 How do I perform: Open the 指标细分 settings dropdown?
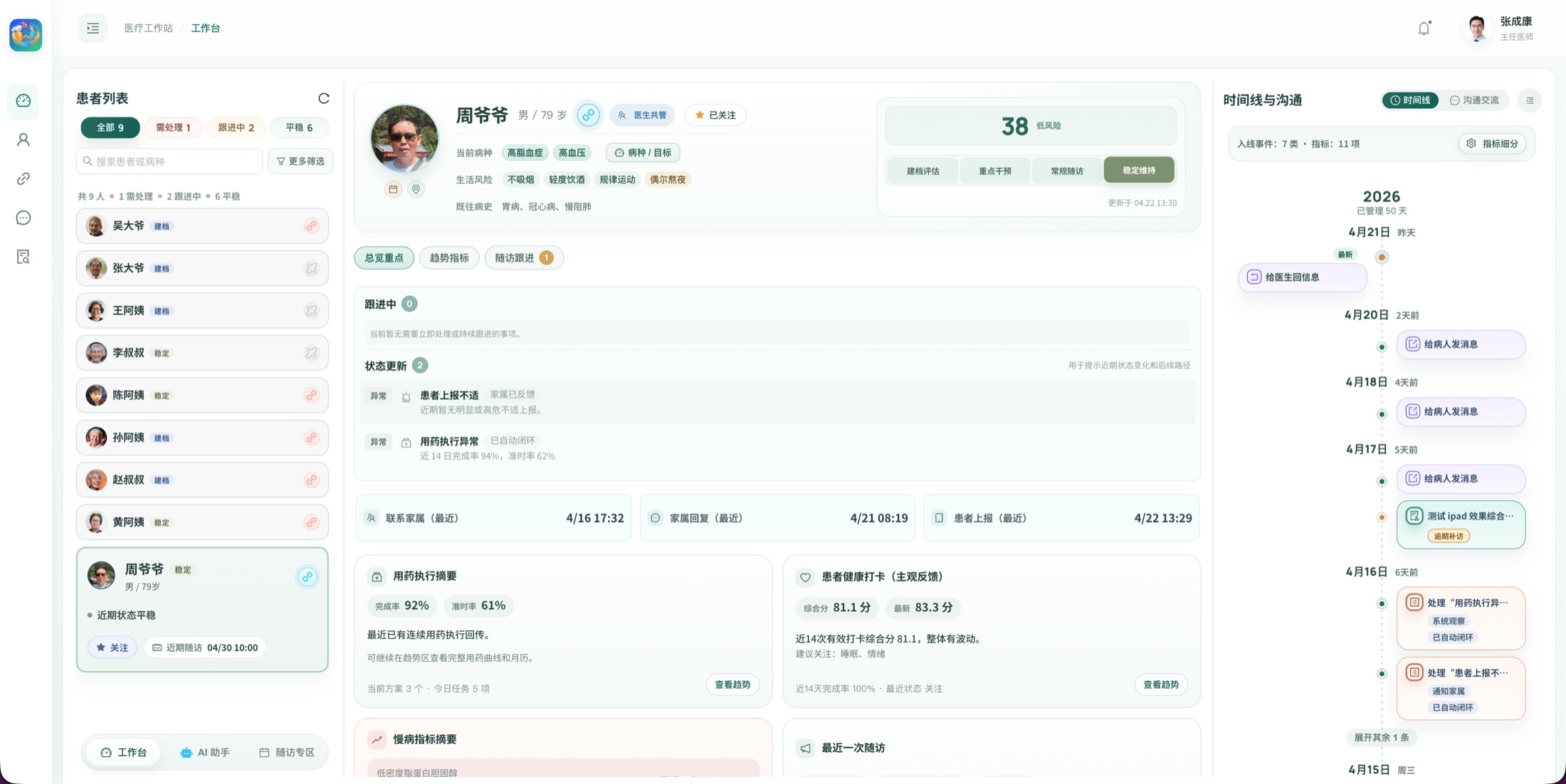pyautogui.click(x=1493, y=144)
